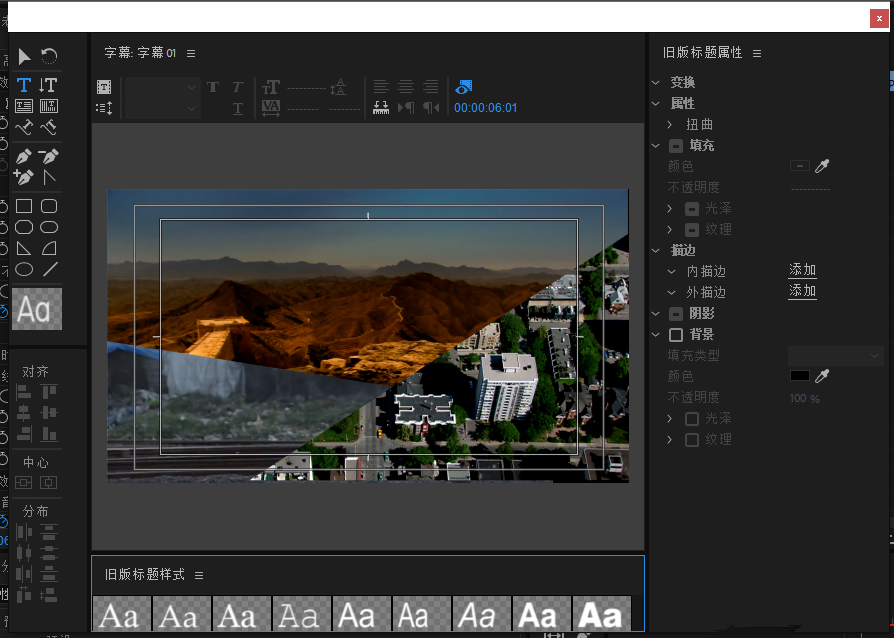Choose the Selection arrow tool
The image size is (894, 638).
point(24,56)
